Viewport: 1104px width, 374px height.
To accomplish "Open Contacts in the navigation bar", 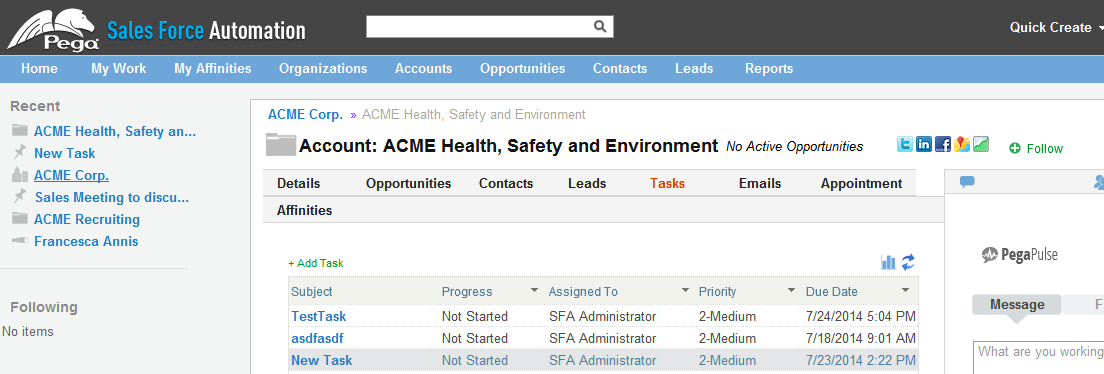I will pyautogui.click(x=620, y=68).
